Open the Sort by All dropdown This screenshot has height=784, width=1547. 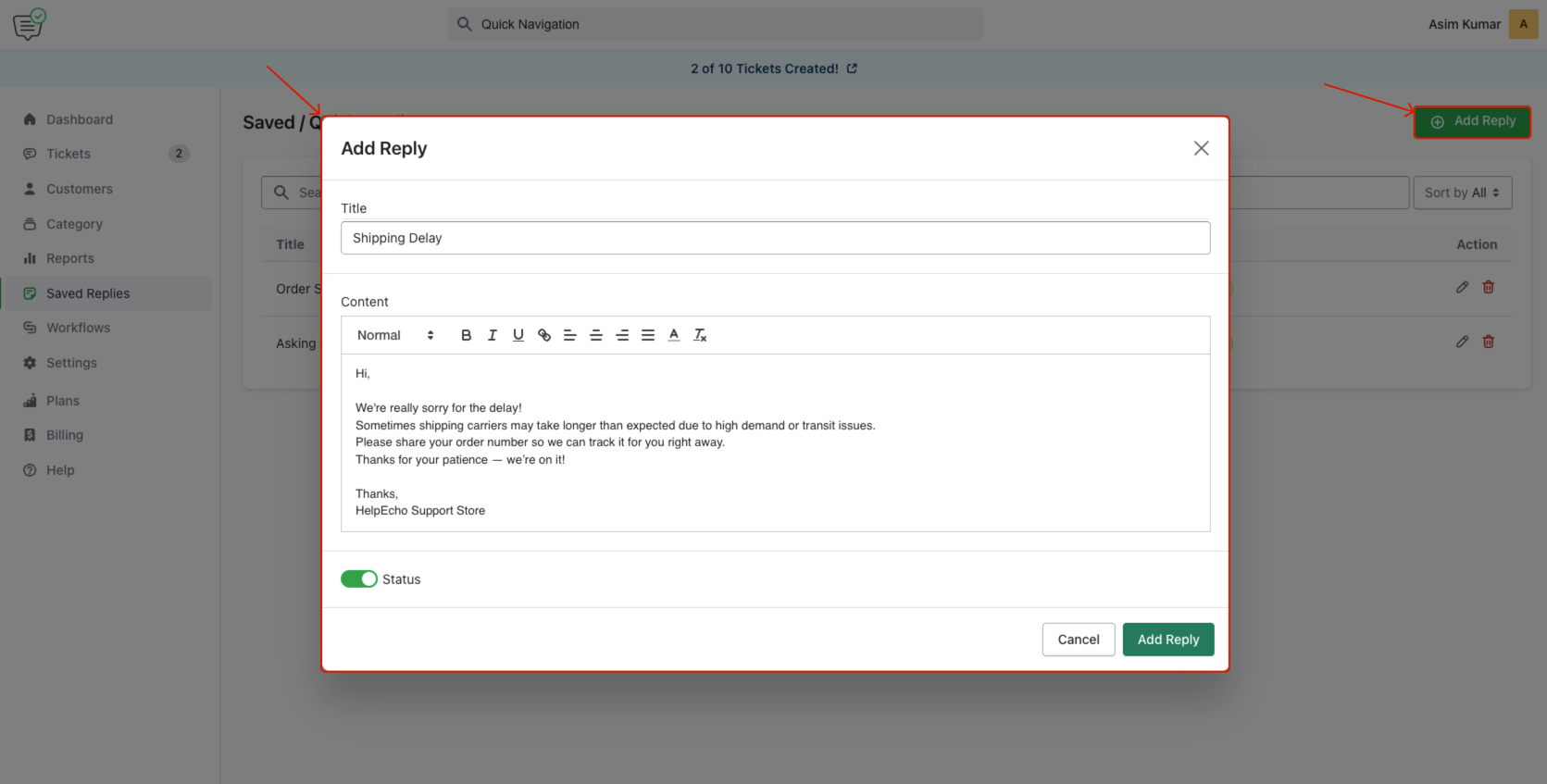click(1462, 193)
